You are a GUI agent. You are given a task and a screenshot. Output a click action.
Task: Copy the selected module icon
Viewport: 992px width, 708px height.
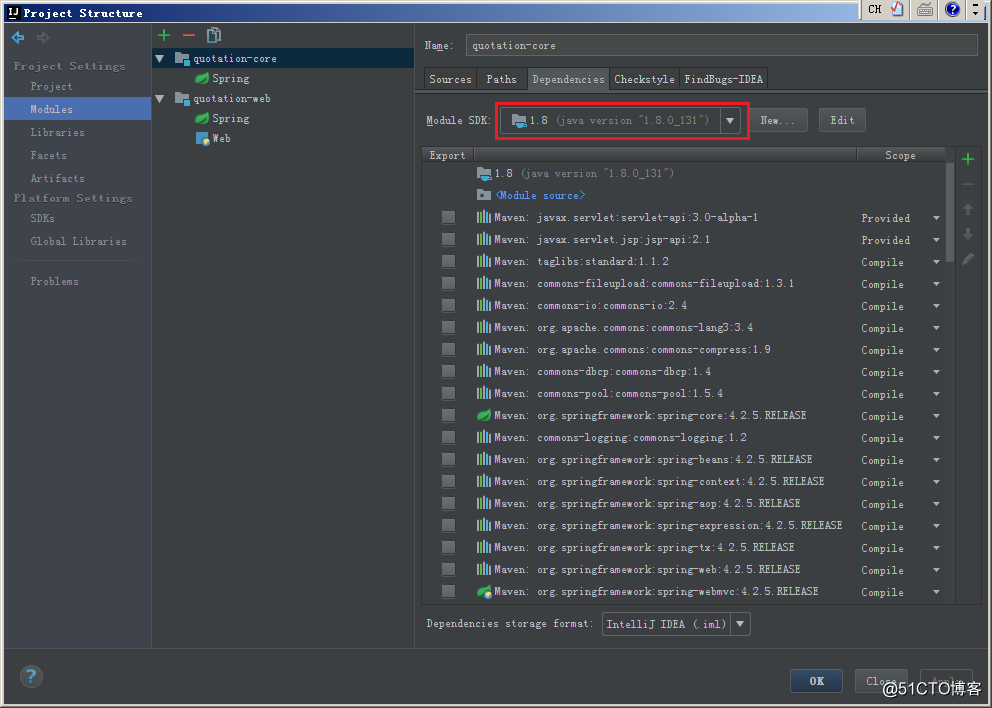[214, 35]
